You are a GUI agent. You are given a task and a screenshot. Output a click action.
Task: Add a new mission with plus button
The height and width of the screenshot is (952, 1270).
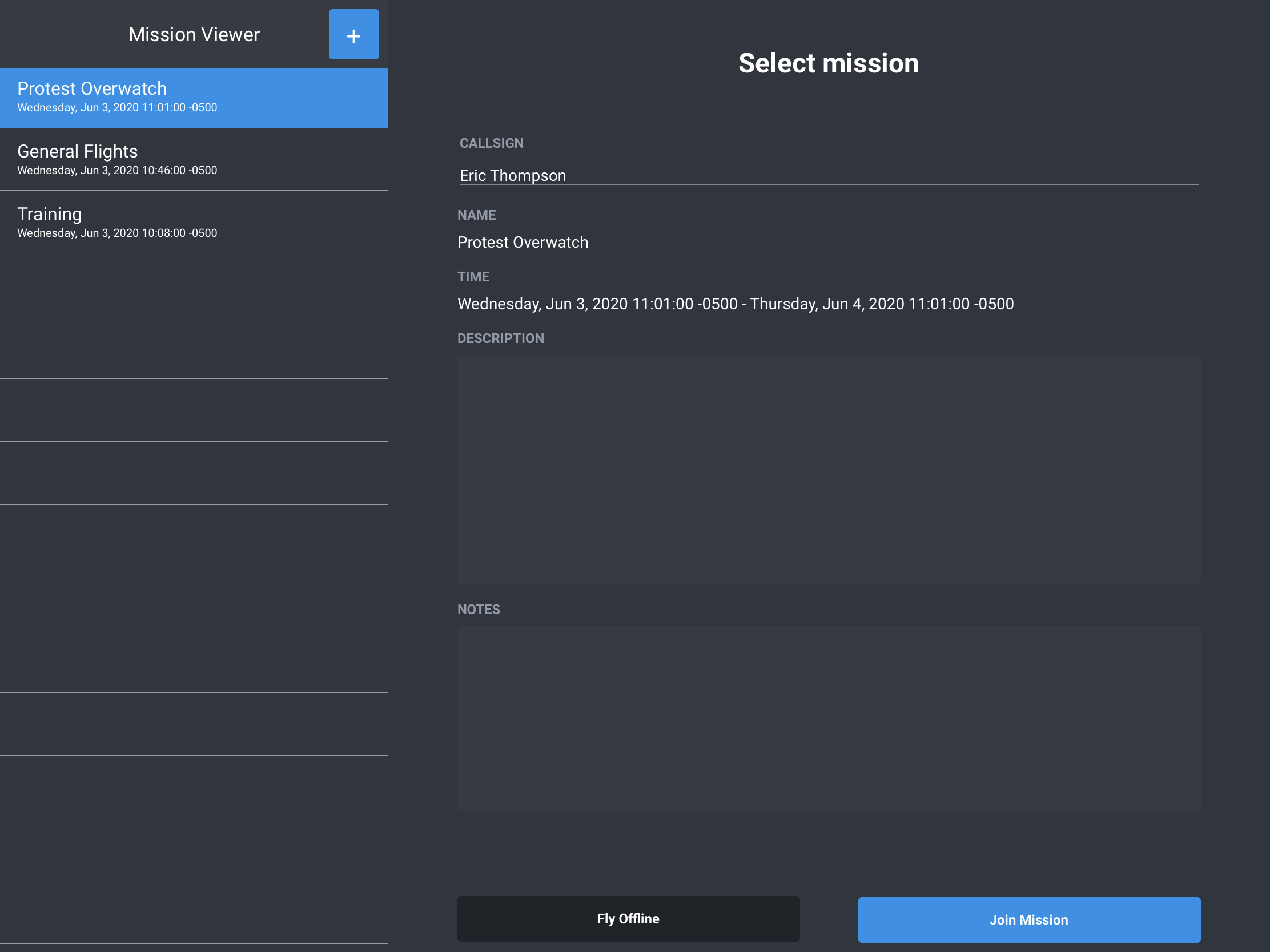(353, 34)
